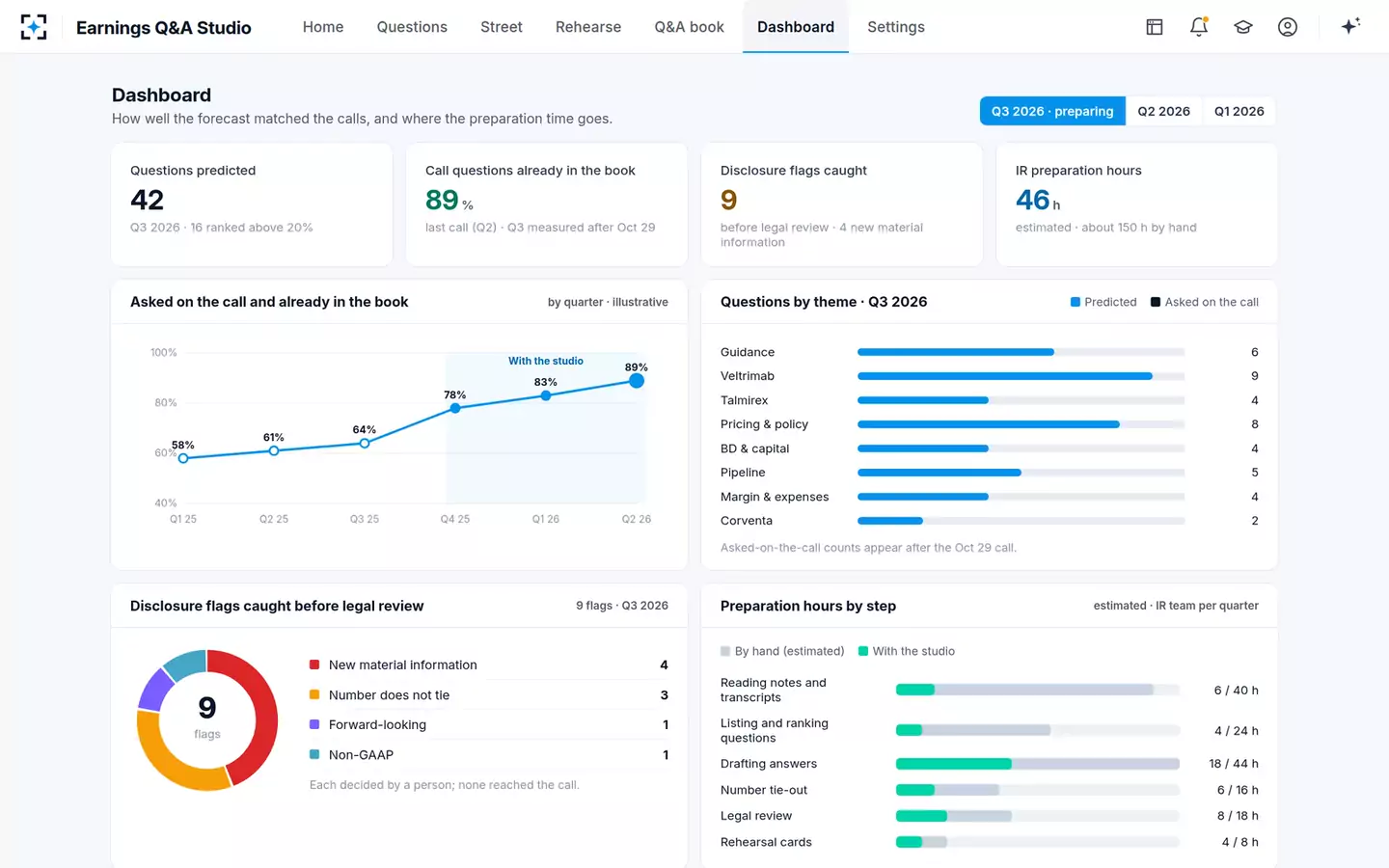Click the donut chart center showing 9 flags
Screen dimensions: 1389x868
(x=207, y=719)
